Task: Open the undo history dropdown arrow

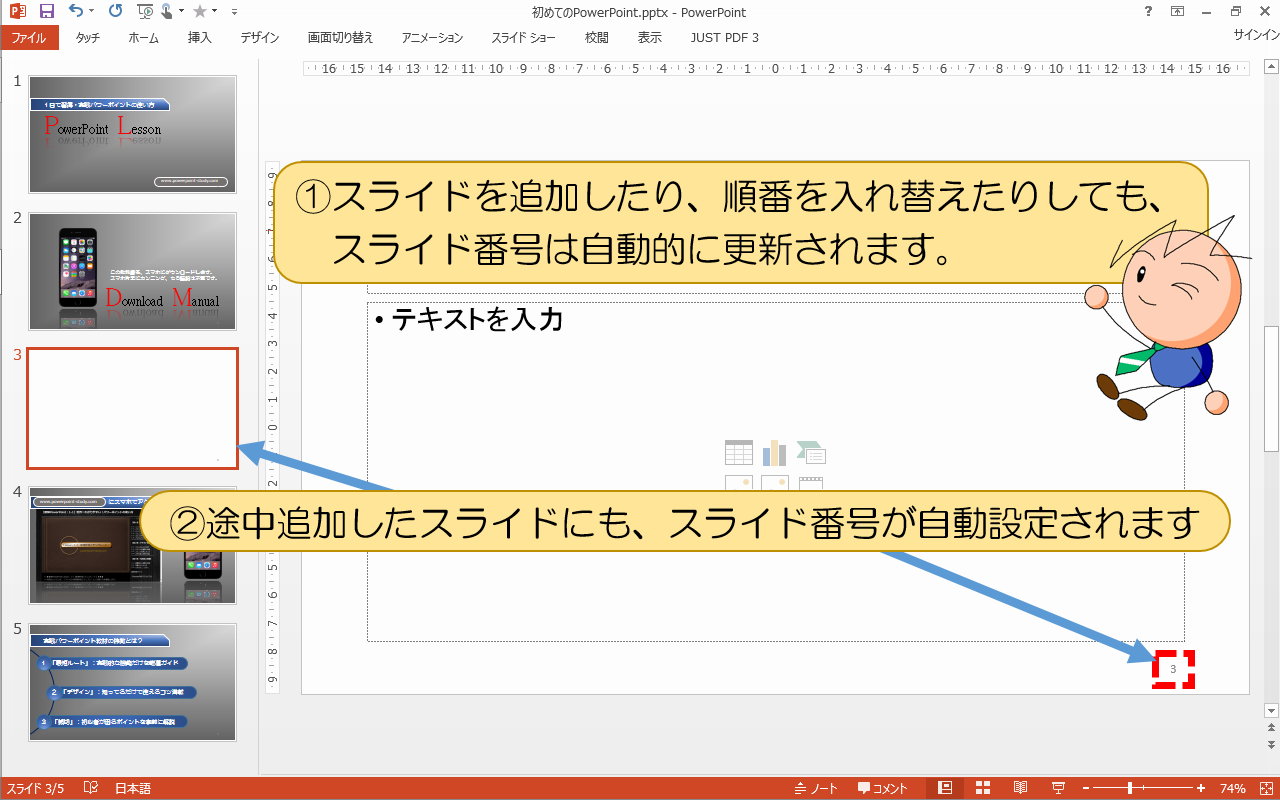Action: [92, 12]
